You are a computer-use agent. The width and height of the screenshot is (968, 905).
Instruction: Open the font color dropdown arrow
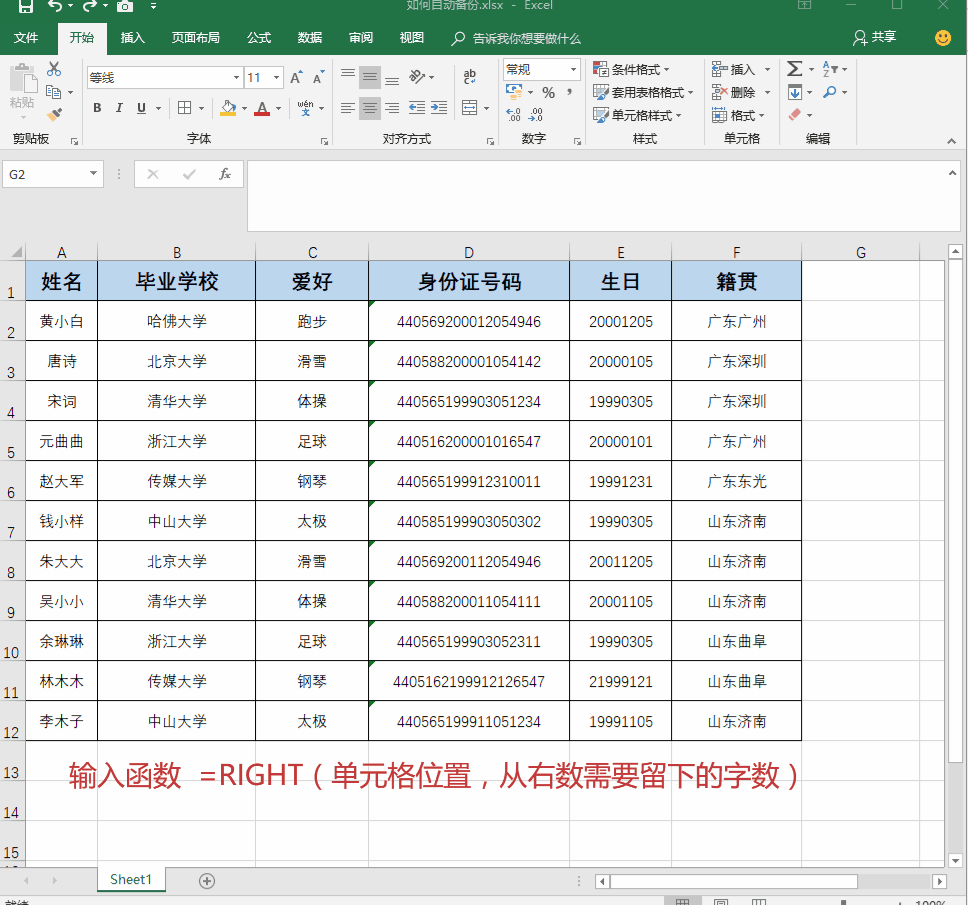click(x=278, y=109)
